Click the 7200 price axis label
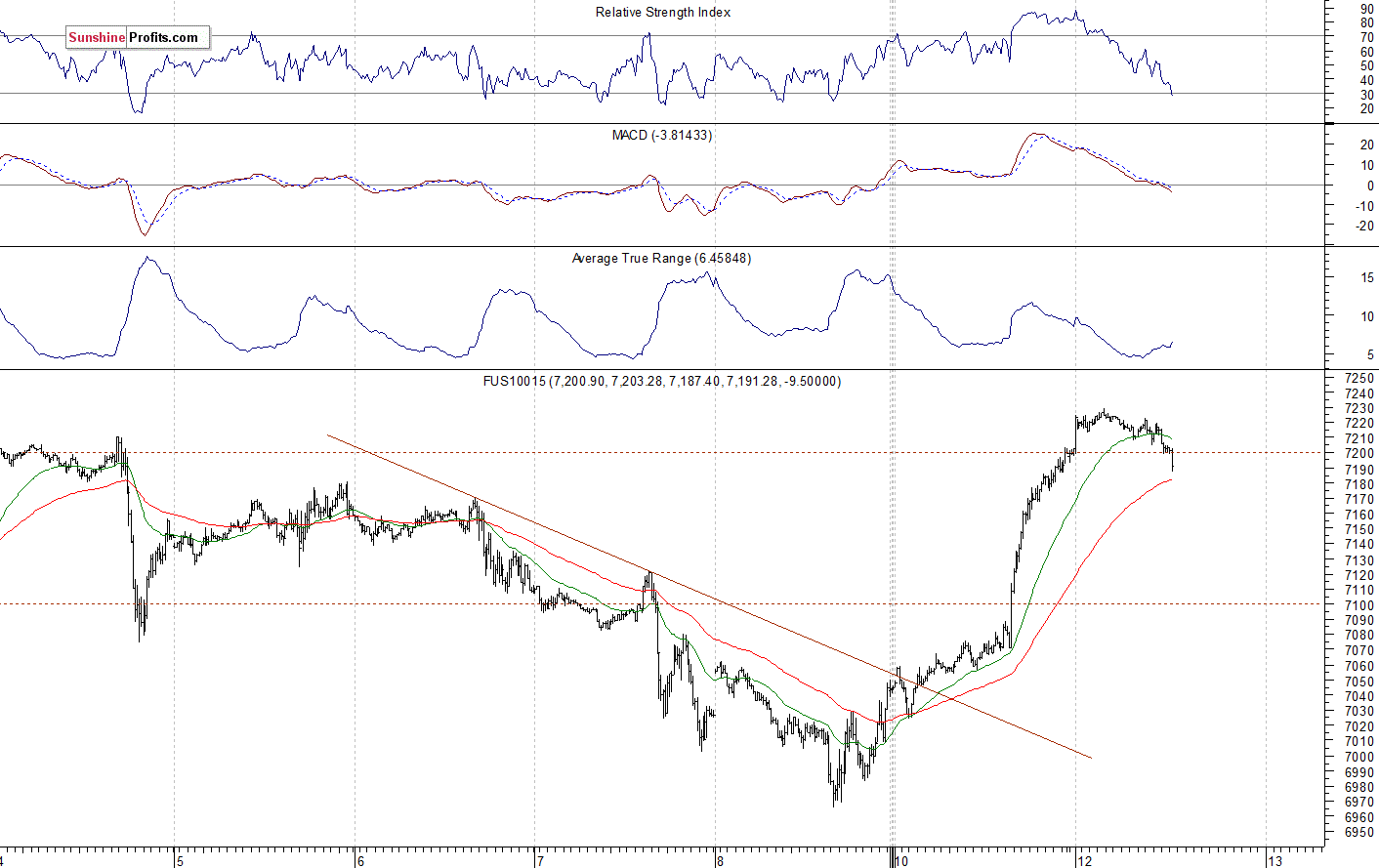 point(1359,454)
